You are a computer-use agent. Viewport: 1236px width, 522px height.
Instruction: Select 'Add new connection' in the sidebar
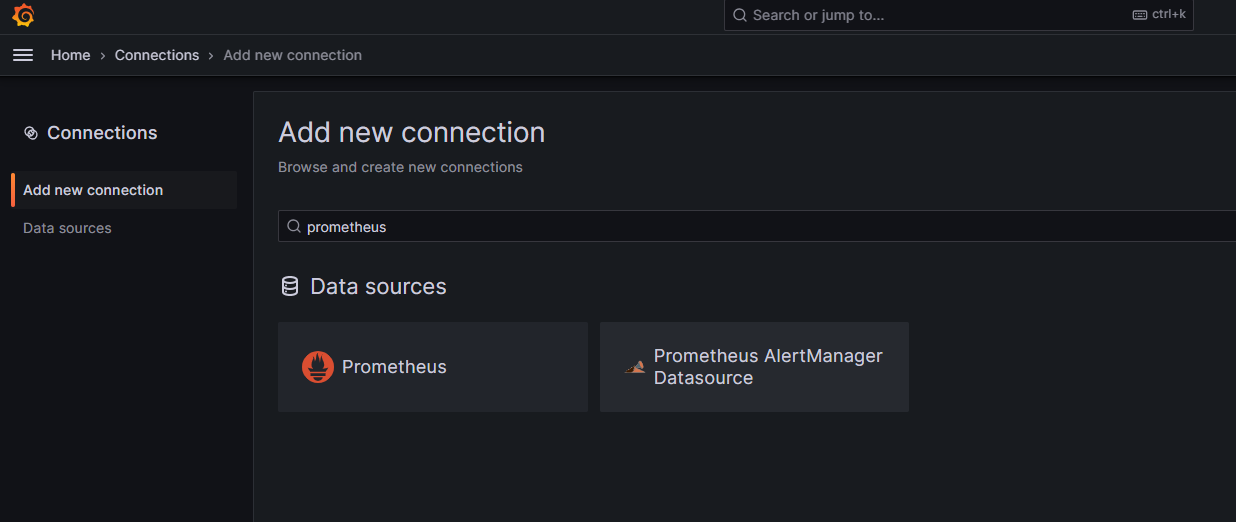(x=93, y=190)
